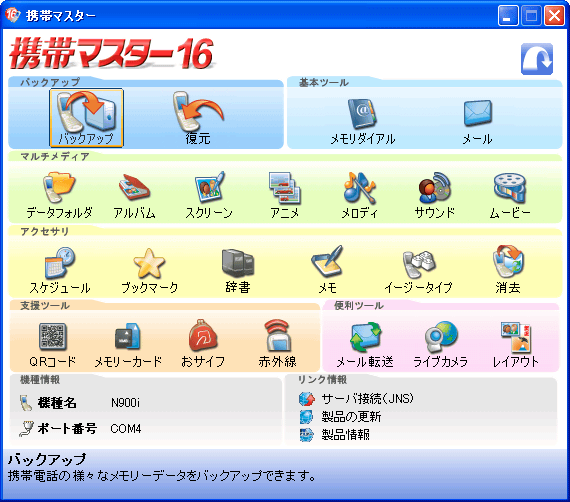570x502 pixels.
Task: Open the スケジュール calendar tool
Action: pos(60,271)
